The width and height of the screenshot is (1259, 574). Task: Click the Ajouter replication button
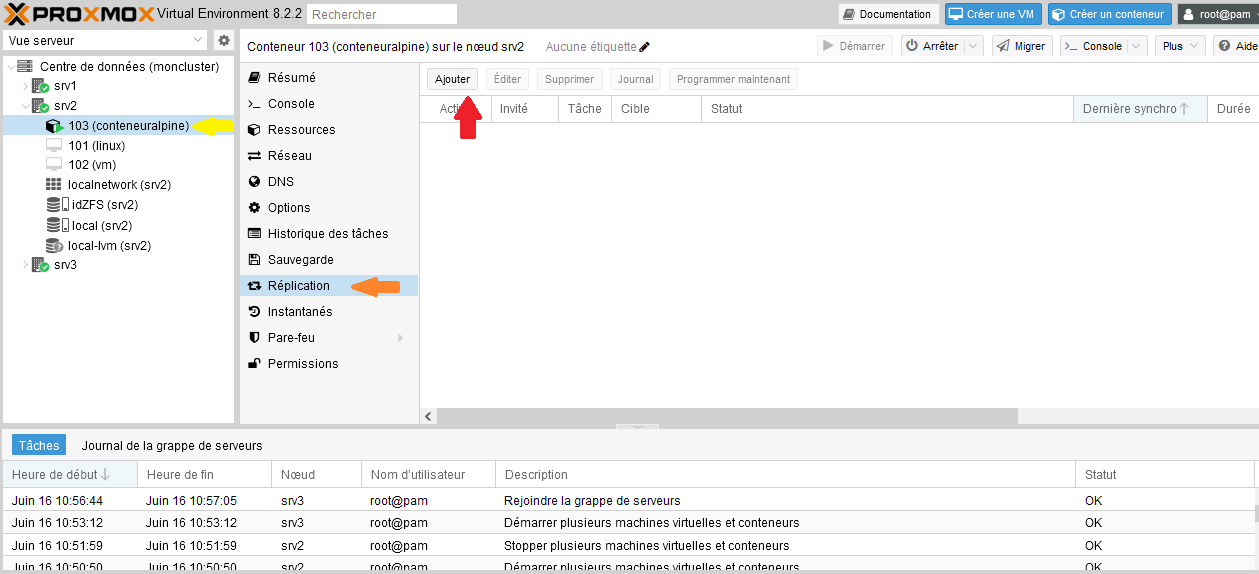(452, 79)
